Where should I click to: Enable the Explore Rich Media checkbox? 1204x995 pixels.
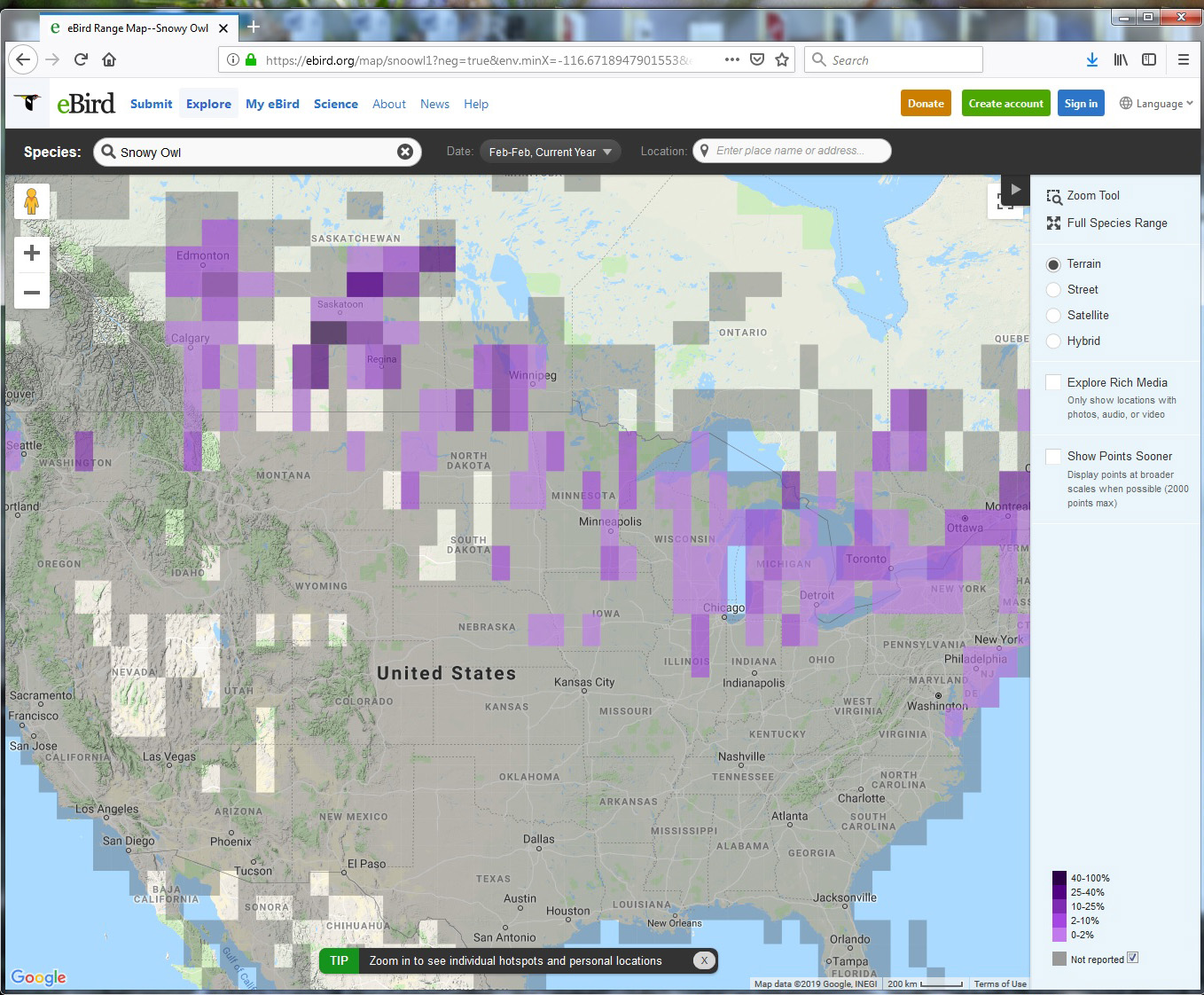[1053, 382]
